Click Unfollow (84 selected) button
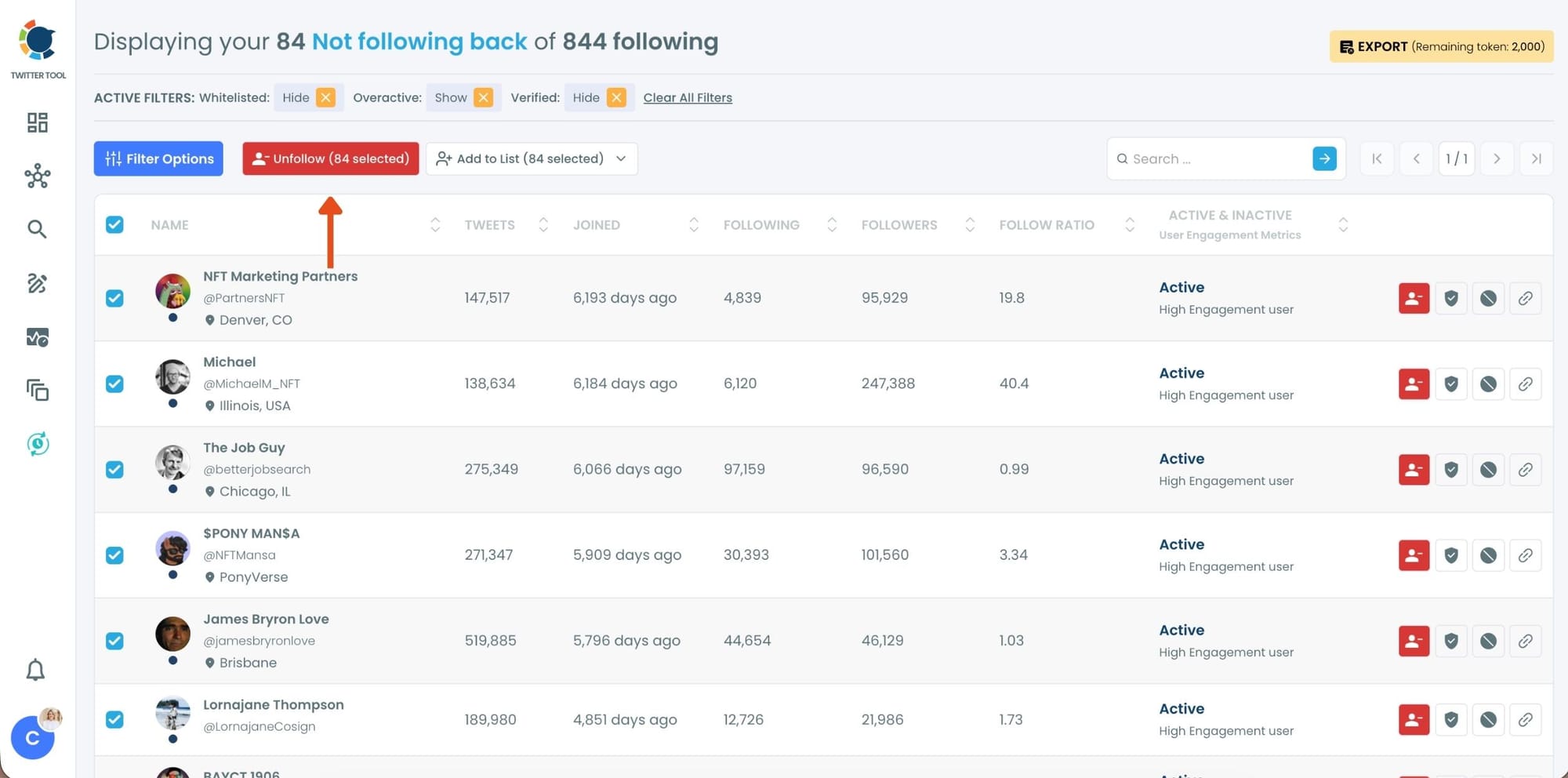This screenshot has height=778, width=1568. [x=331, y=158]
